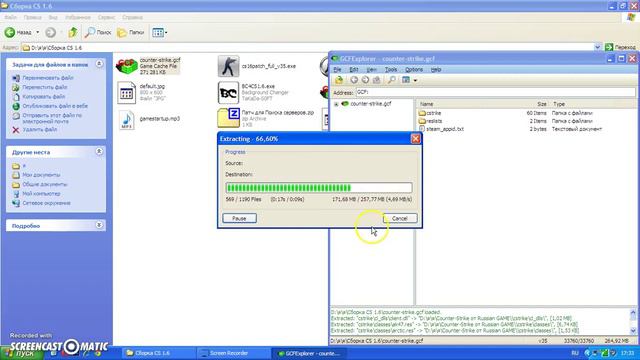
Task: Select cs16patch_full_v35.exe file icon
Action: click(x=228, y=66)
